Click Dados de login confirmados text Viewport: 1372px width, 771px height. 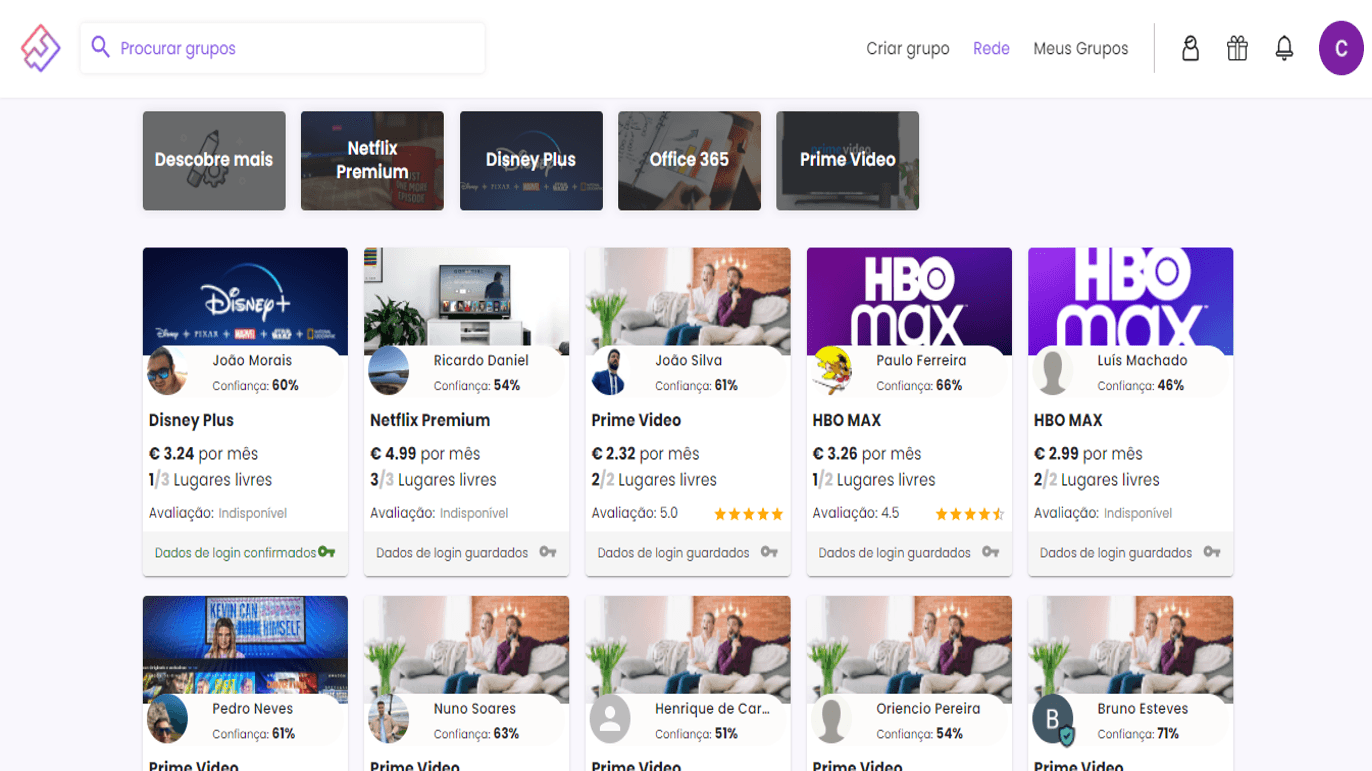click(236, 553)
